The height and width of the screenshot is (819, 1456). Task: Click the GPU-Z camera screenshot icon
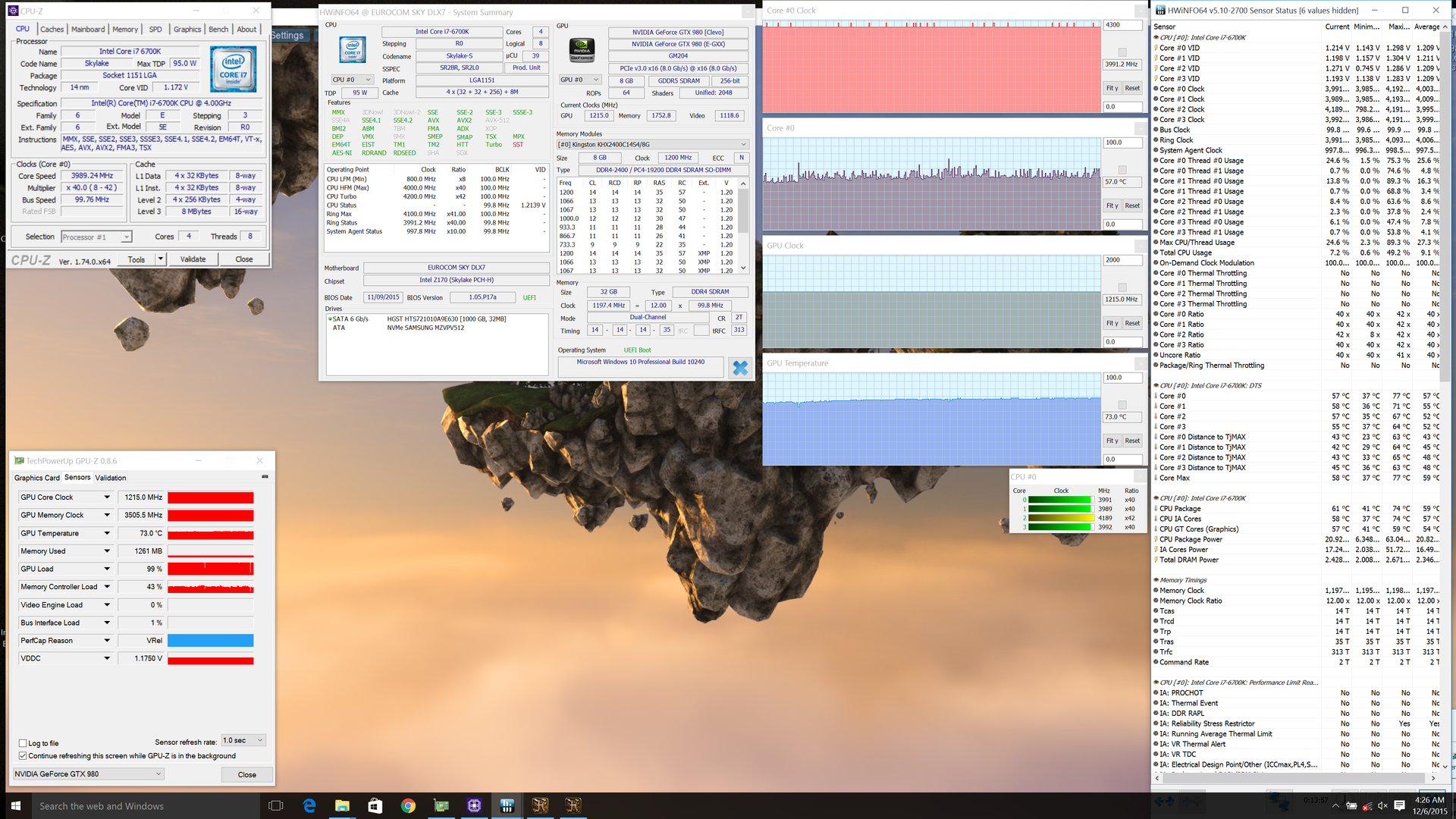265,477
